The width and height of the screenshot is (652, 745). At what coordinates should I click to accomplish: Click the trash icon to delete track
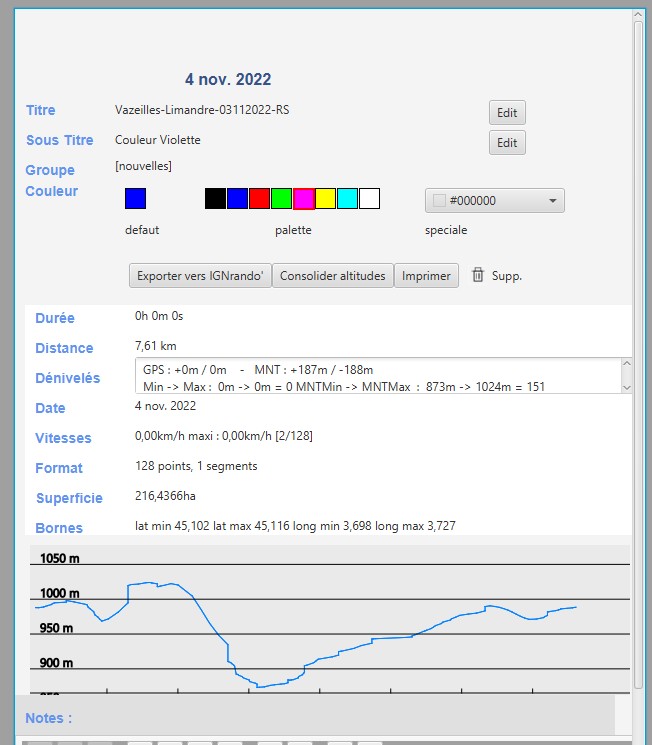[478, 275]
